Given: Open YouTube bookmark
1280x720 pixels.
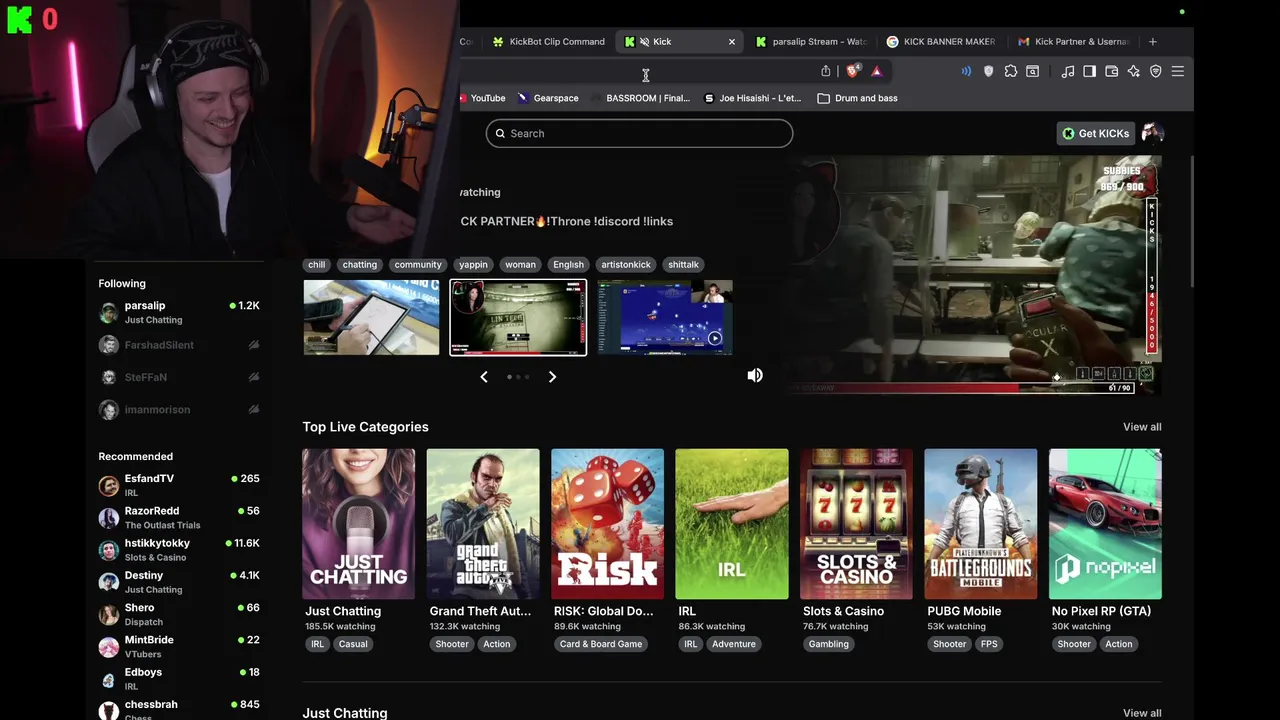Looking at the screenshot, I should [483, 98].
